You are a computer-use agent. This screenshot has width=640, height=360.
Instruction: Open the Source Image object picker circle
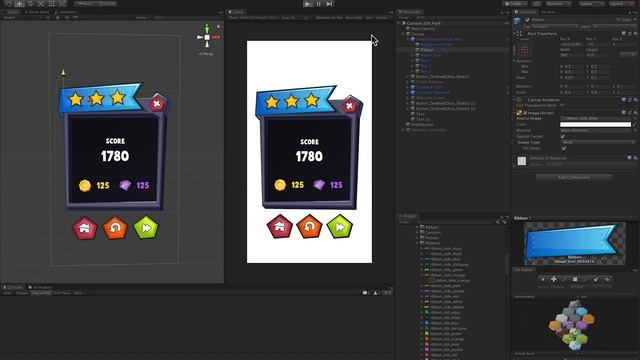click(635, 118)
